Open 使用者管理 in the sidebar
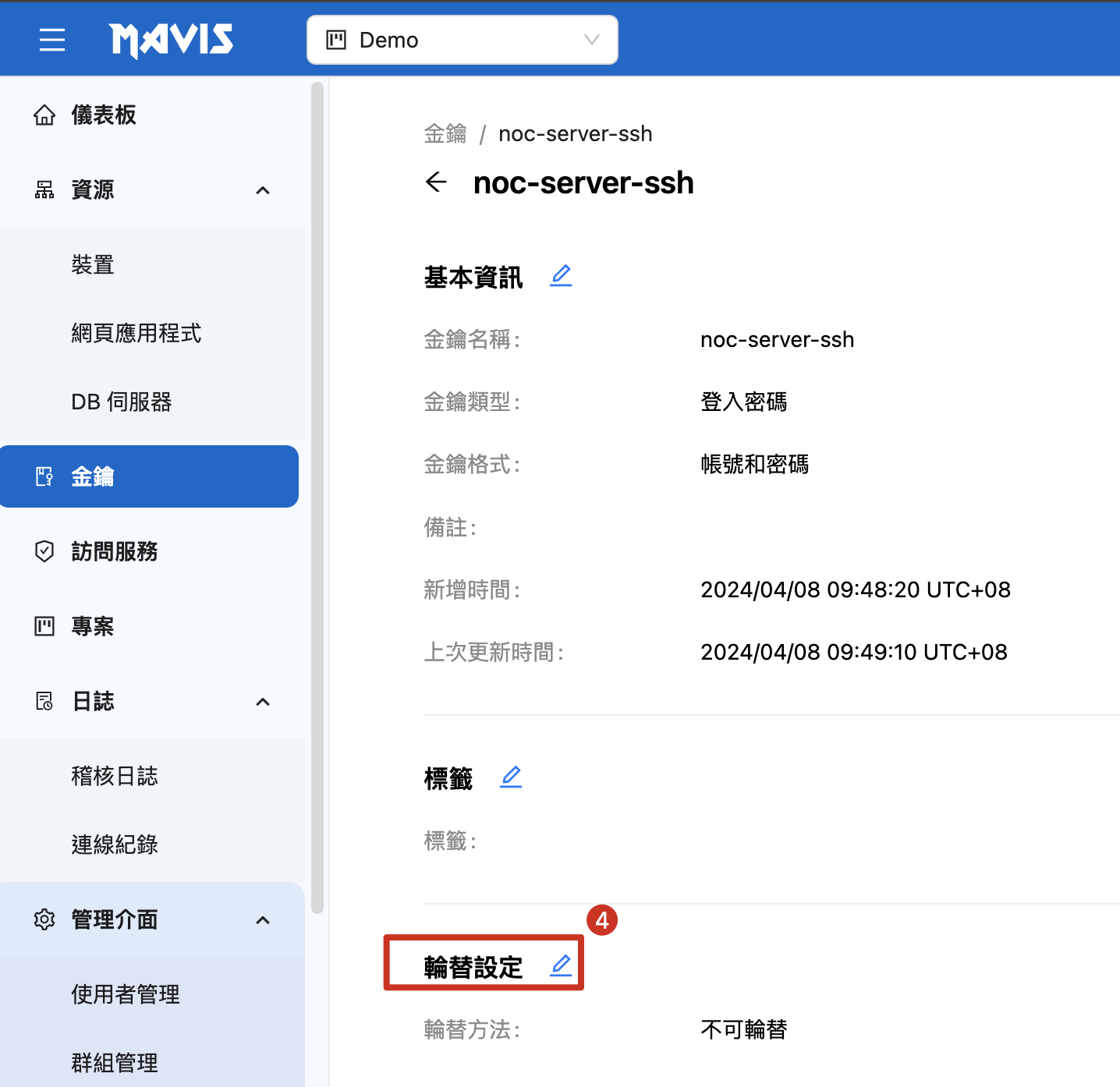Image resolution: width=1120 pixels, height=1087 pixels. [x=126, y=995]
